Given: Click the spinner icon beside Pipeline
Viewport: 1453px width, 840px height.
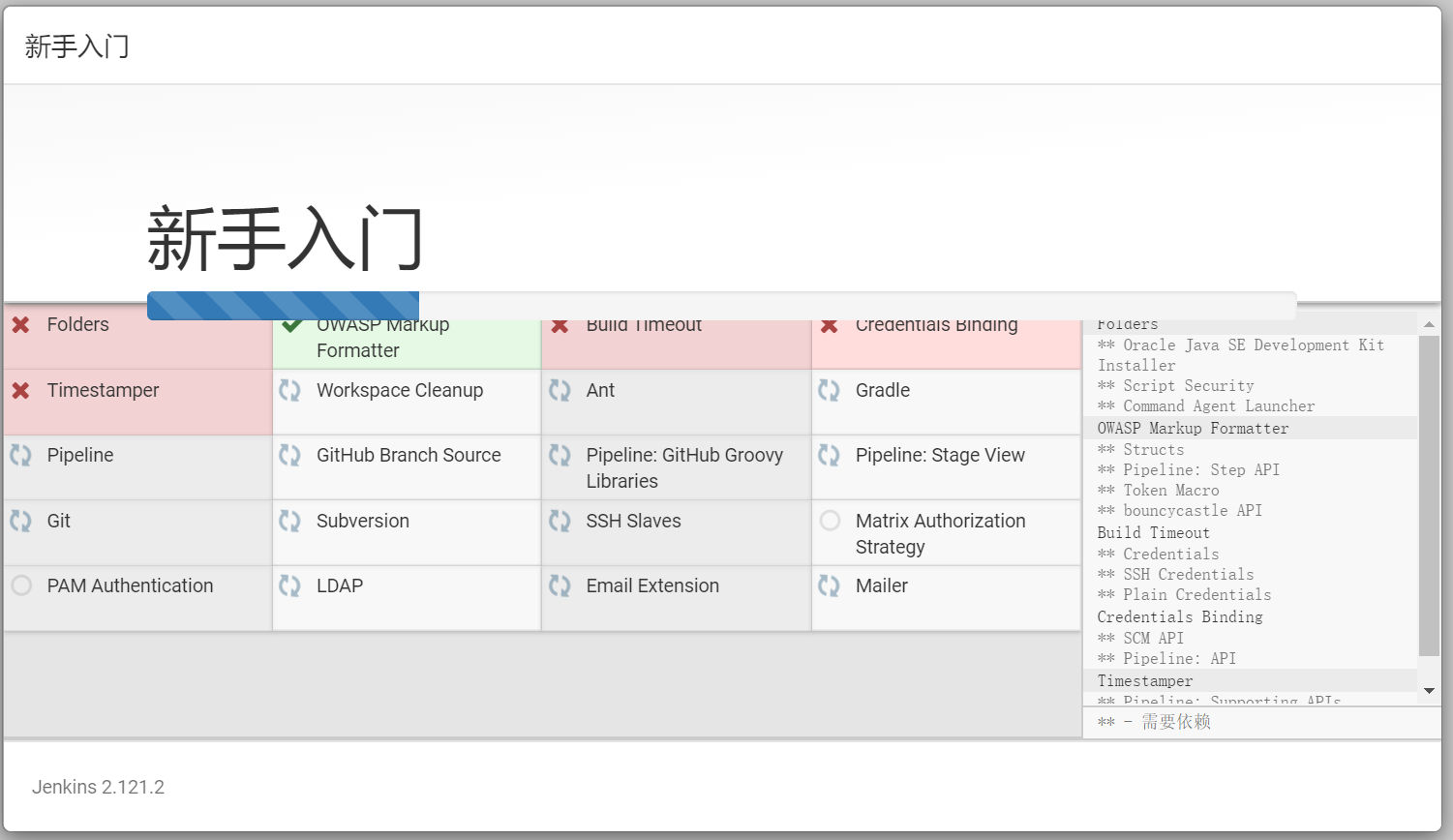Looking at the screenshot, I should (20, 455).
